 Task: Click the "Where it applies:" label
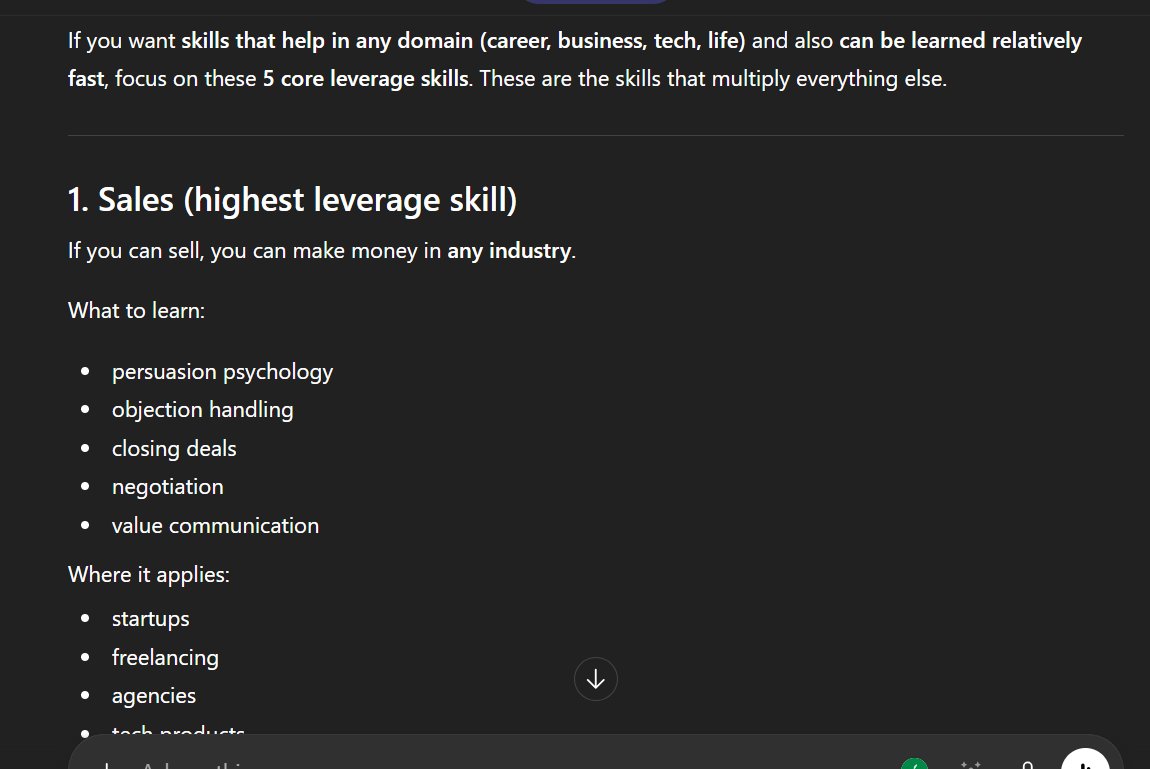(x=149, y=575)
